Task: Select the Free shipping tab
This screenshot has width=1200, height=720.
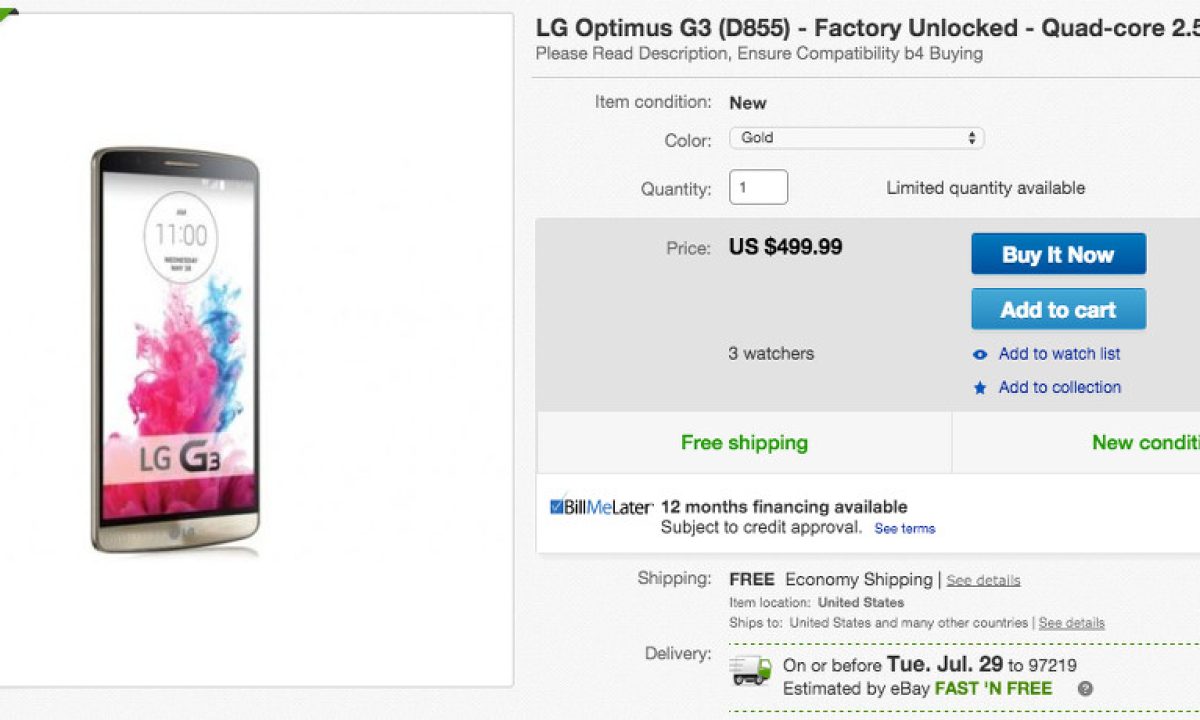Action: point(744,442)
